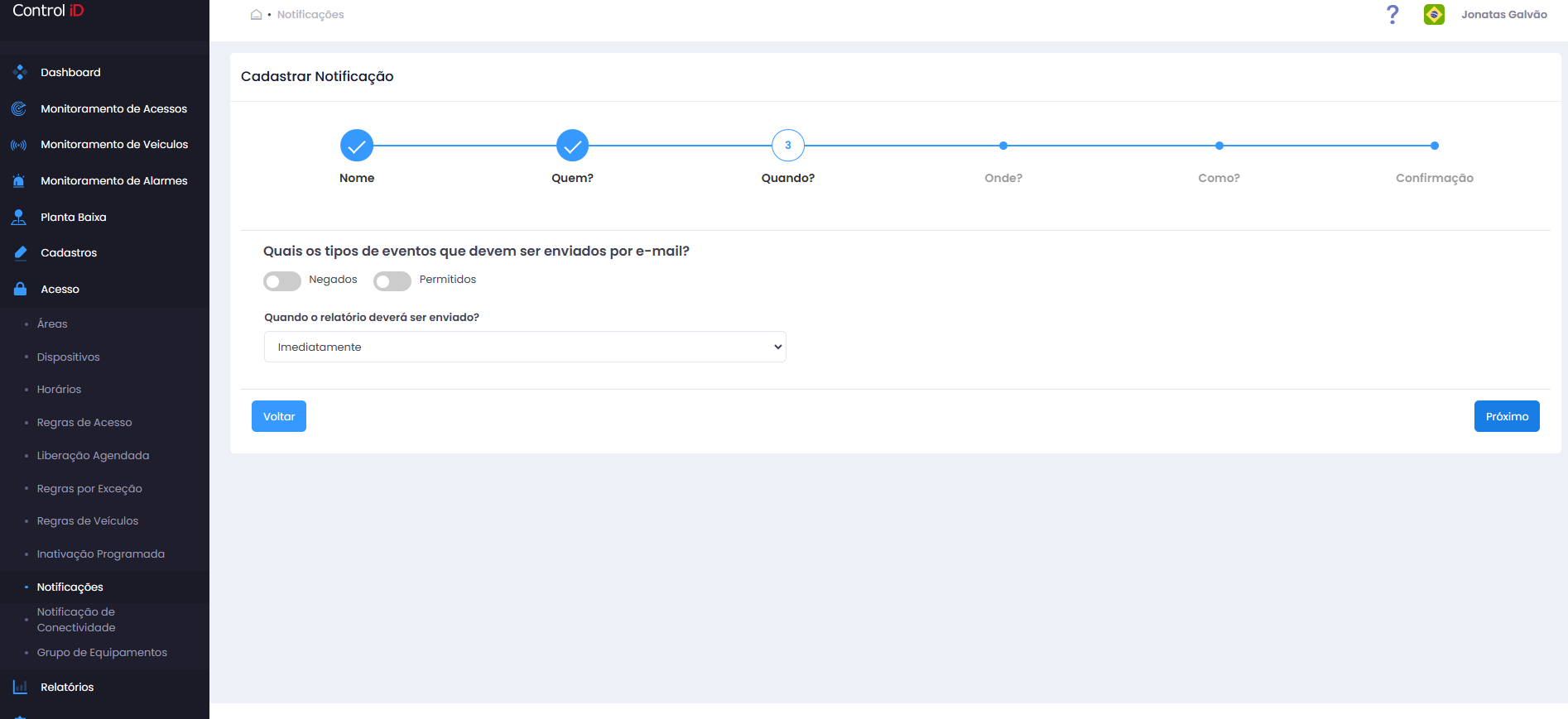Click the completed Nome step checkmark
The width and height of the screenshot is (1568, 719).
pyautogui.click(x=357, y=146)
